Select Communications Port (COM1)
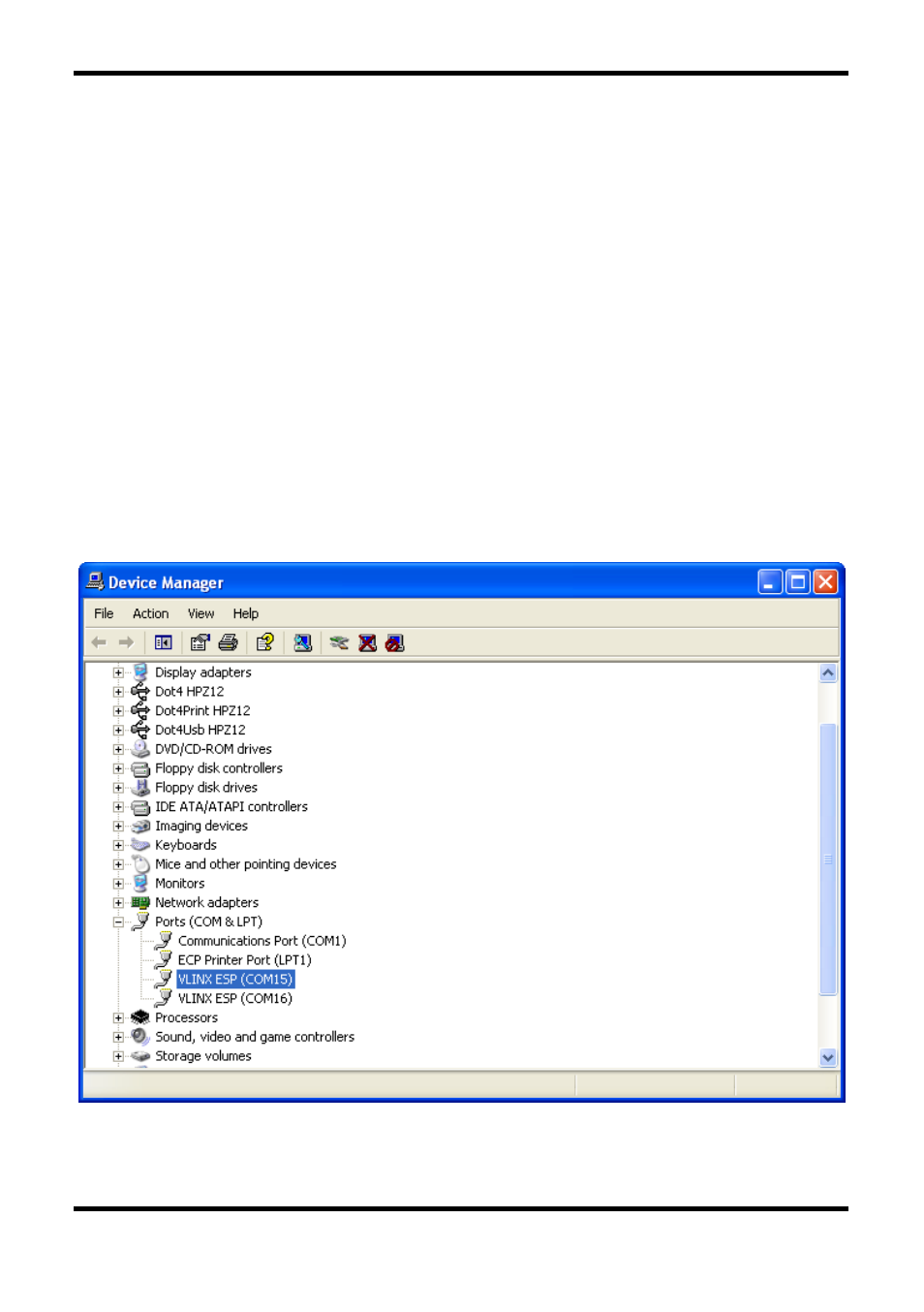The width and height of the screenshot is (924, 1312). pos(262,941)
